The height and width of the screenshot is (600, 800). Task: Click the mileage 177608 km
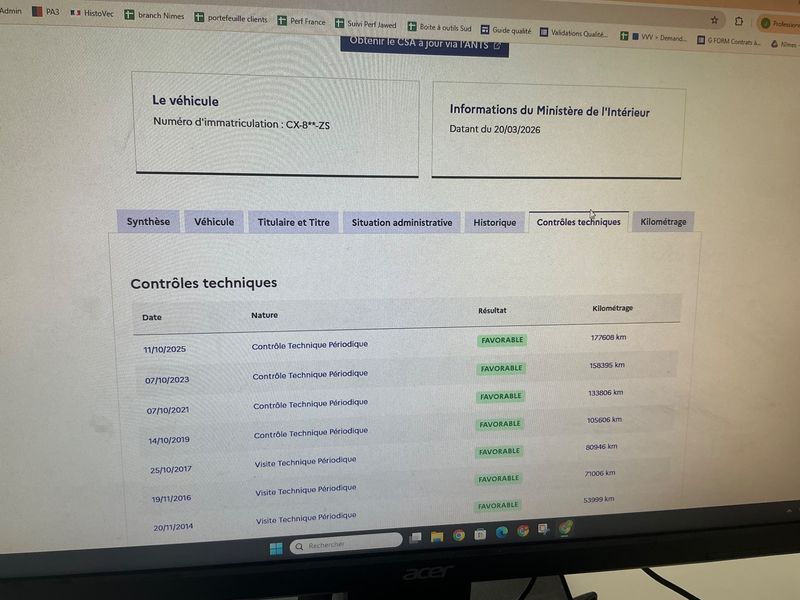click(608, 337)
